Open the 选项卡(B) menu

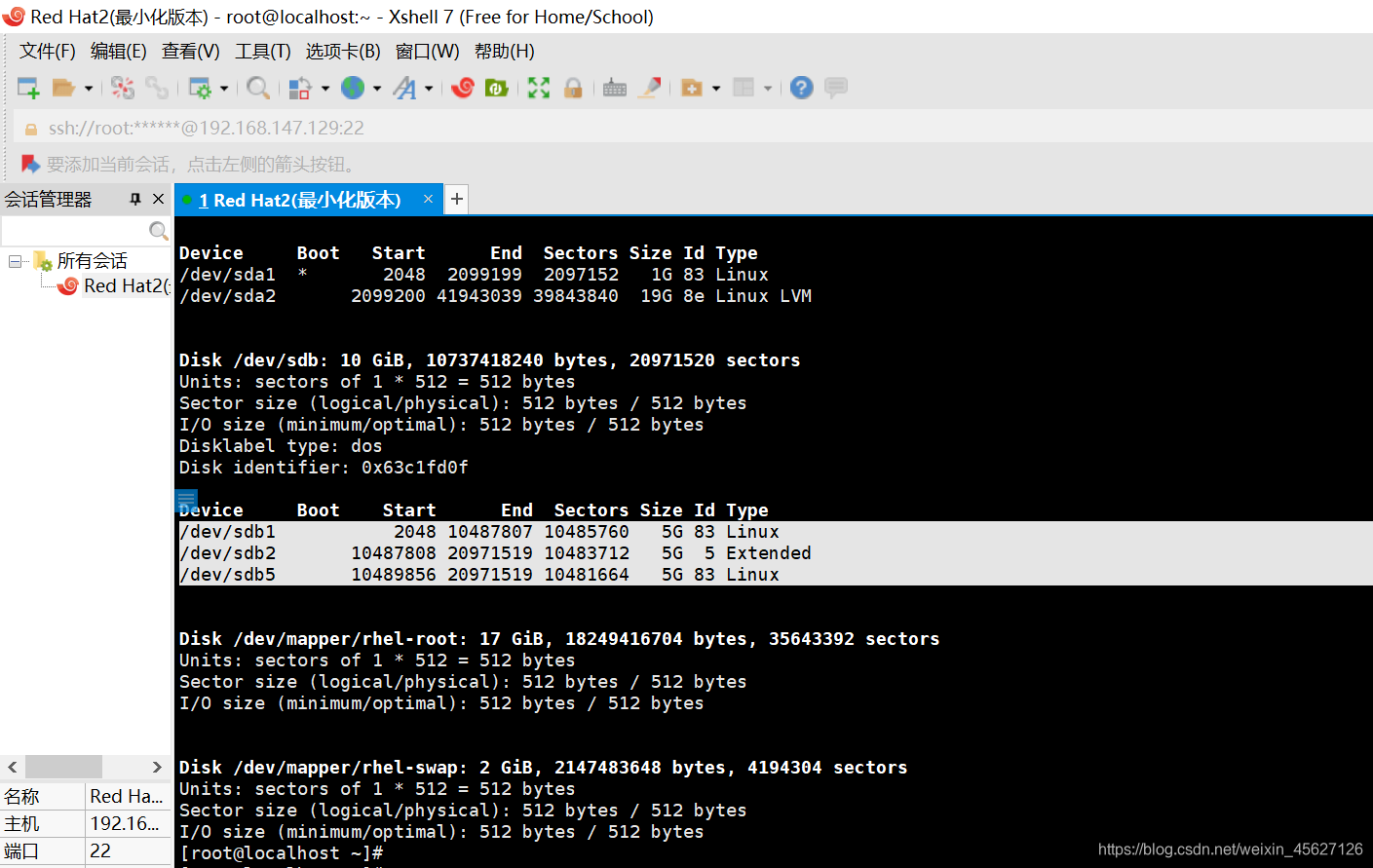point(343,52)
